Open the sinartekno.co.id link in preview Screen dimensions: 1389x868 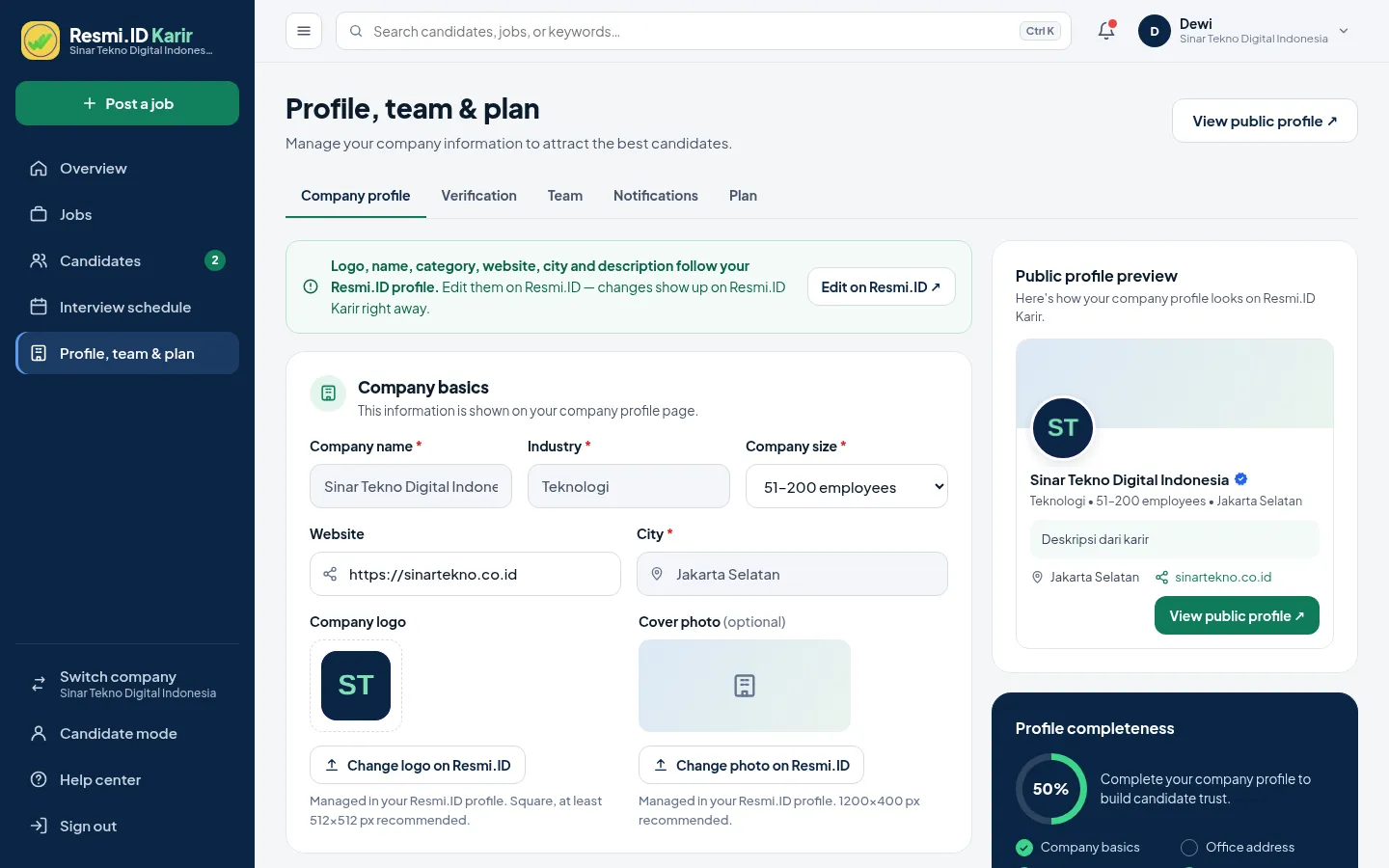coord(1223,577)
